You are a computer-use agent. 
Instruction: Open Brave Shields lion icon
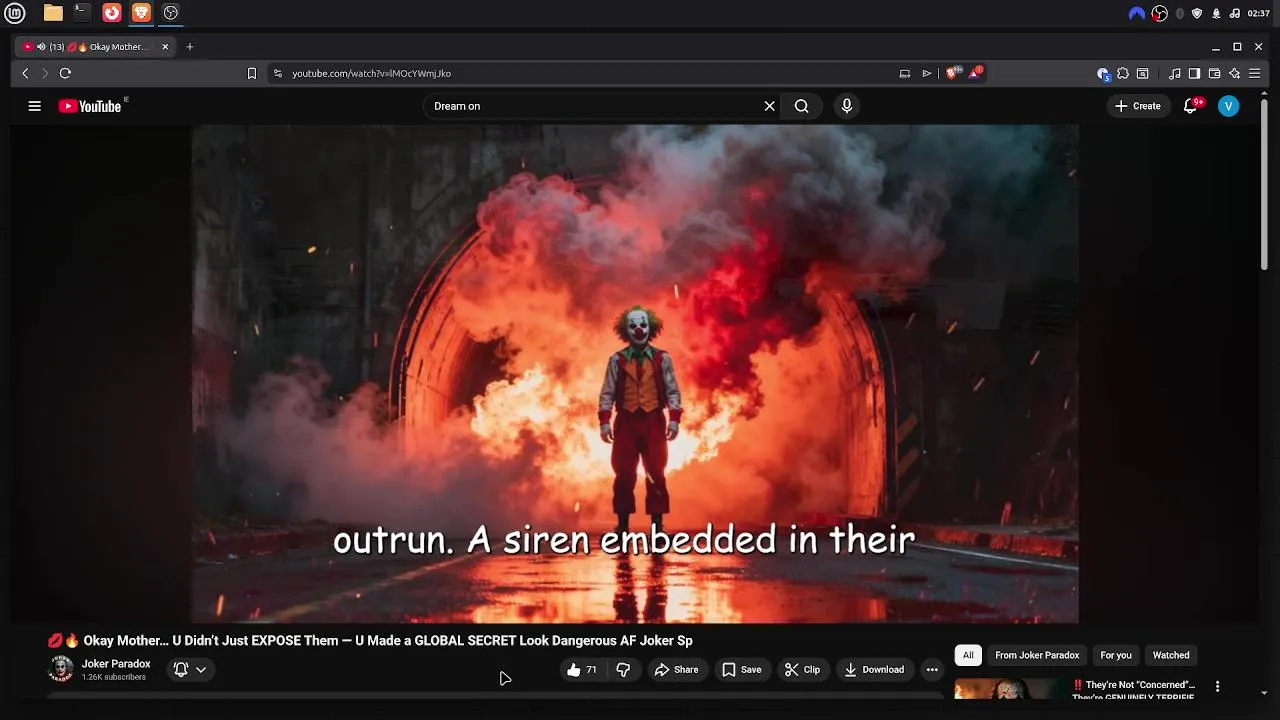point(953,73)
